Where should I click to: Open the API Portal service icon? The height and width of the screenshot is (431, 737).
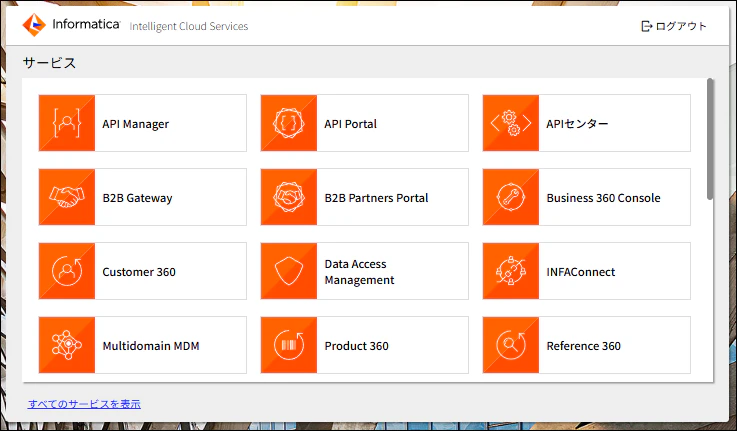click(x=289, y=123)
